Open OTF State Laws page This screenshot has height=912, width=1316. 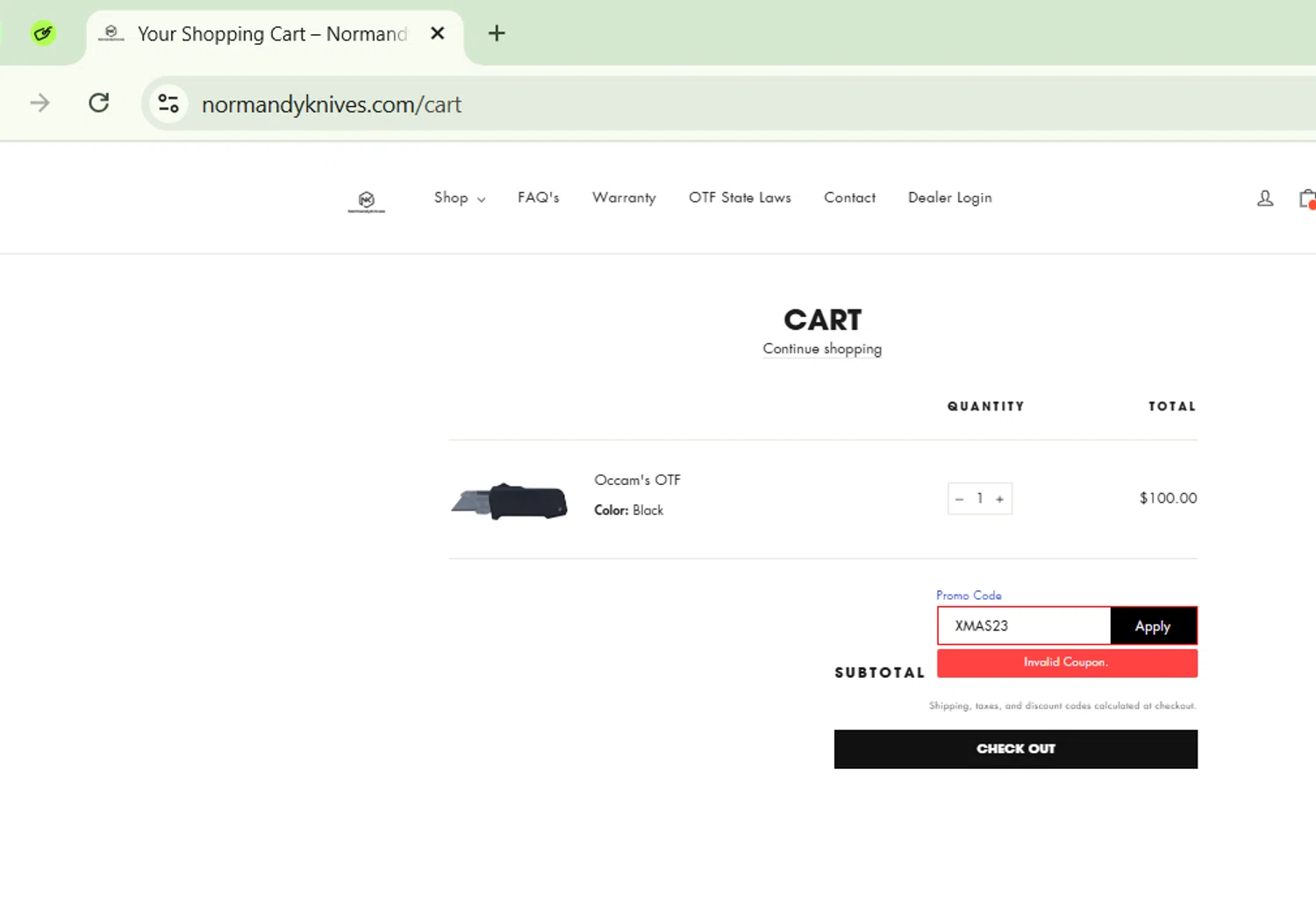coord(740,198)
